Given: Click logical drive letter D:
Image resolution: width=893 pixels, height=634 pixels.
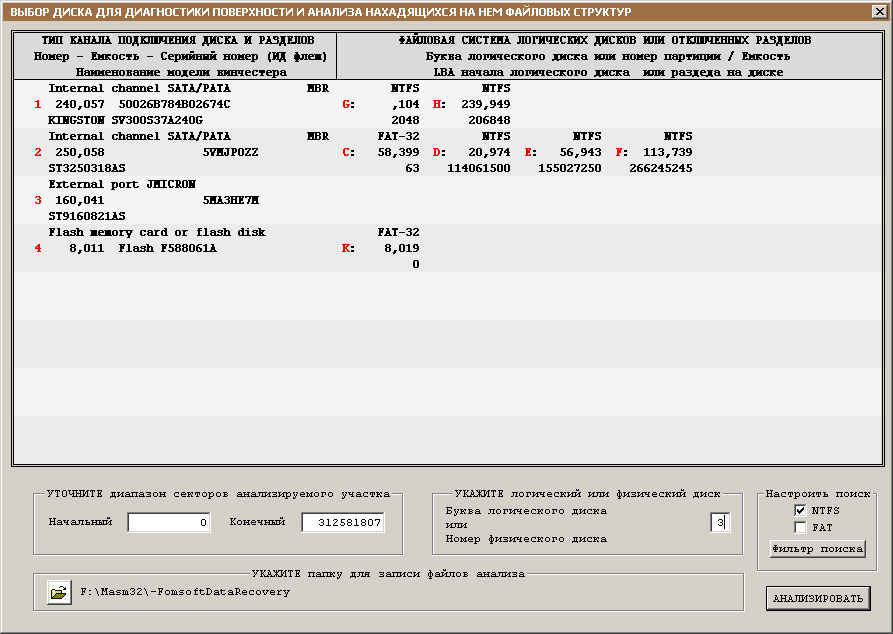Looking at the screenshot, I should [x=438, y=152].
